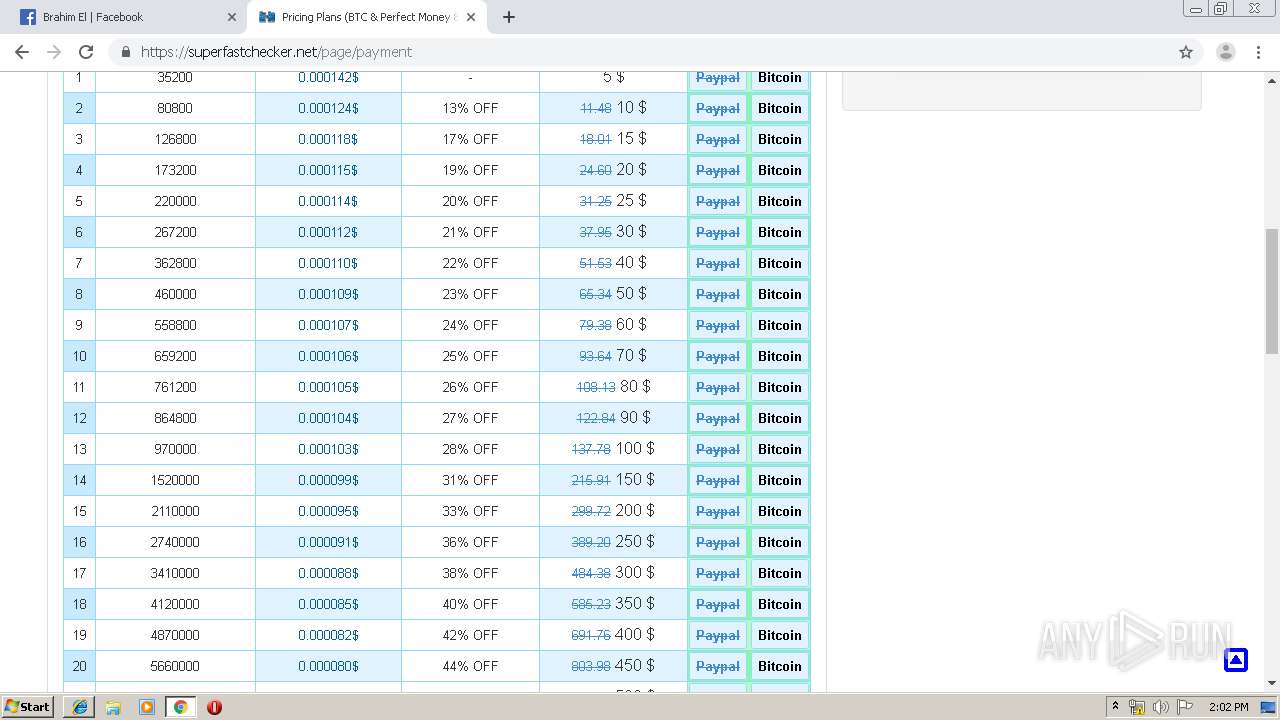Click the network tray icon
Screen dimensions: 1280x720
click(1137, 707)
